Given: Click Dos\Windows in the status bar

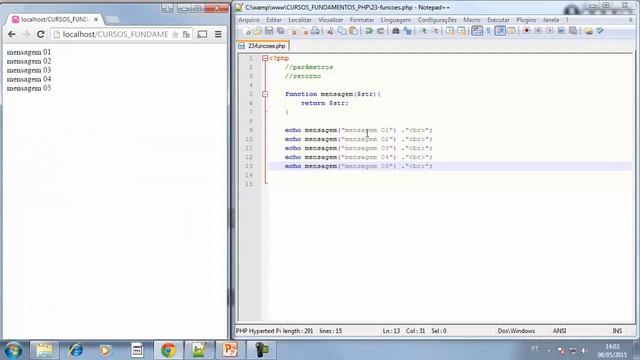Looking at the screenshot, I should coord(516,331).
